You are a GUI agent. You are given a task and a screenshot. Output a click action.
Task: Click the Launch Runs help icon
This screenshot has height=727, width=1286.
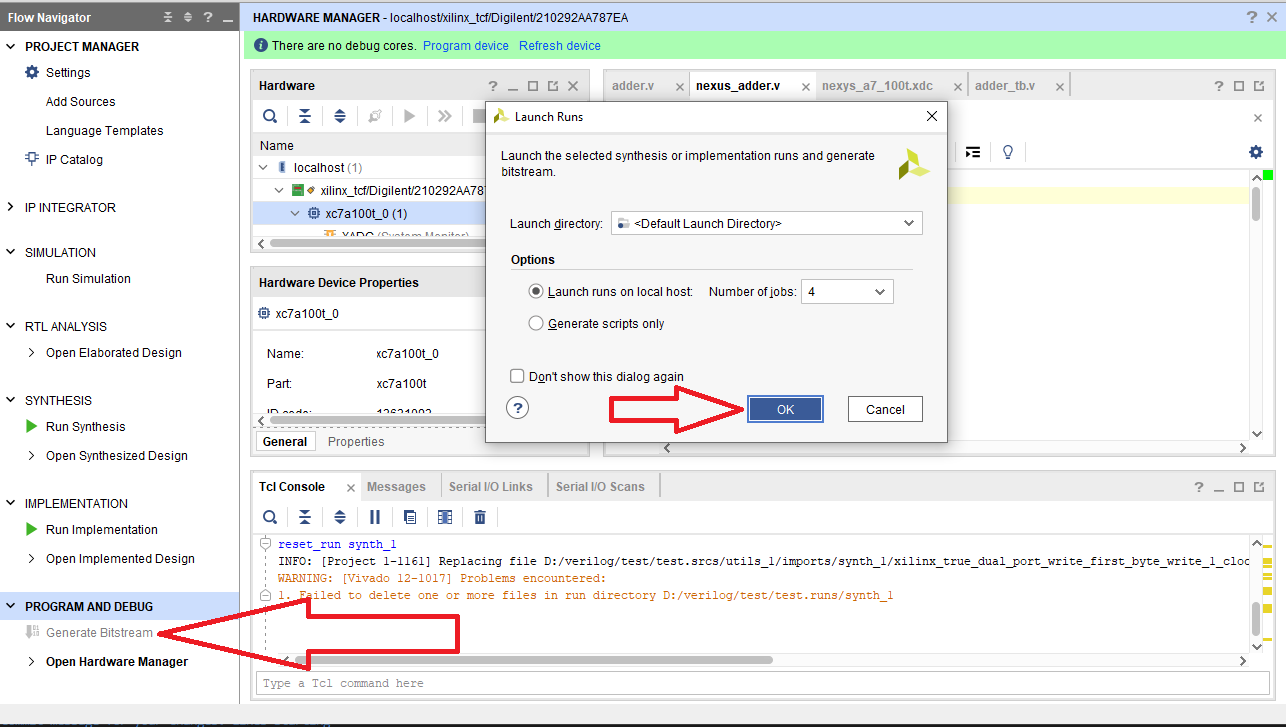pos(517,408)
